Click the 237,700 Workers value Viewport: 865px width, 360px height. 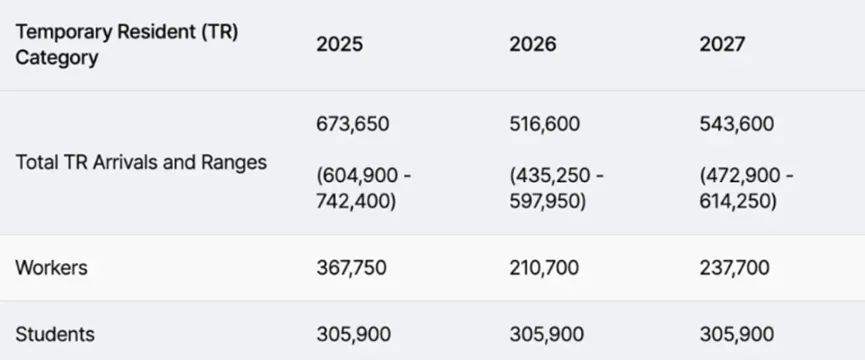click(x=734, y=268)
